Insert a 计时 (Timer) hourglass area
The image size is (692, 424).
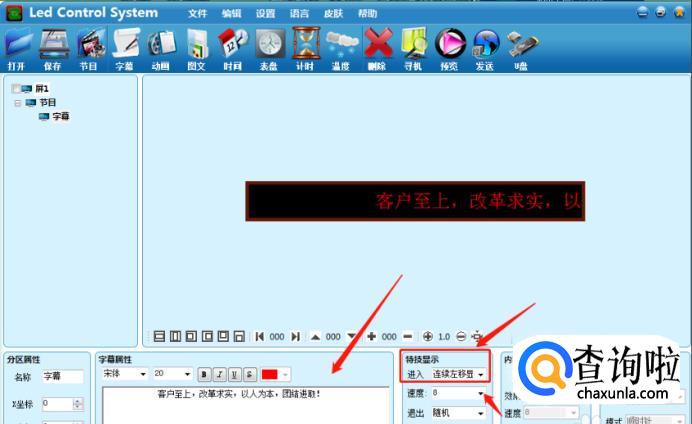point(305,44)
